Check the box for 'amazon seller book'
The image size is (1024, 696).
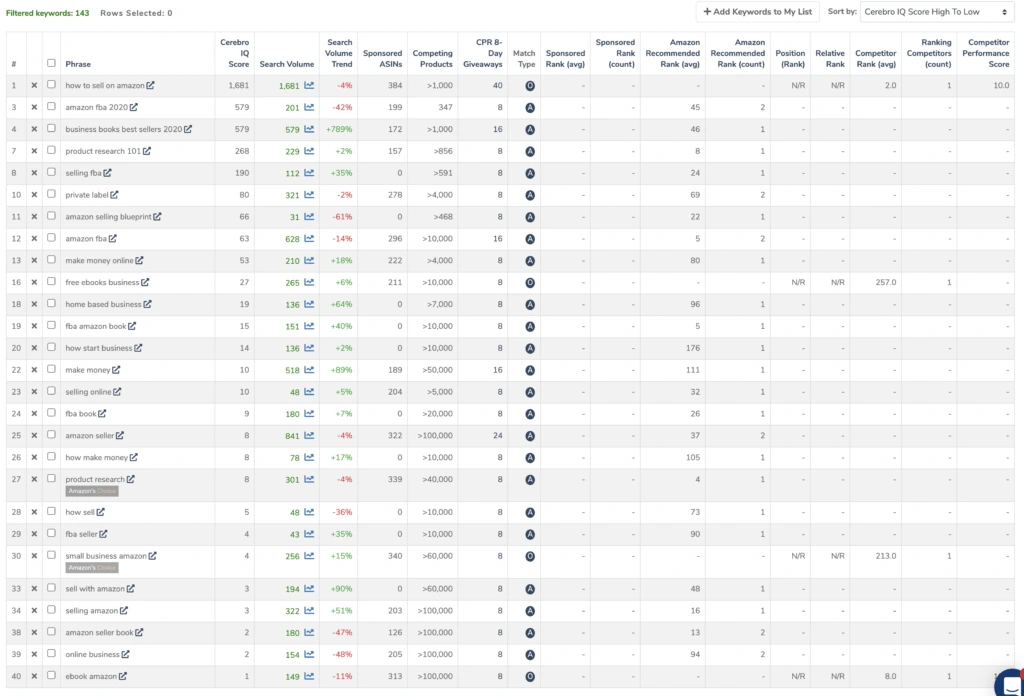tap(51, 632)
